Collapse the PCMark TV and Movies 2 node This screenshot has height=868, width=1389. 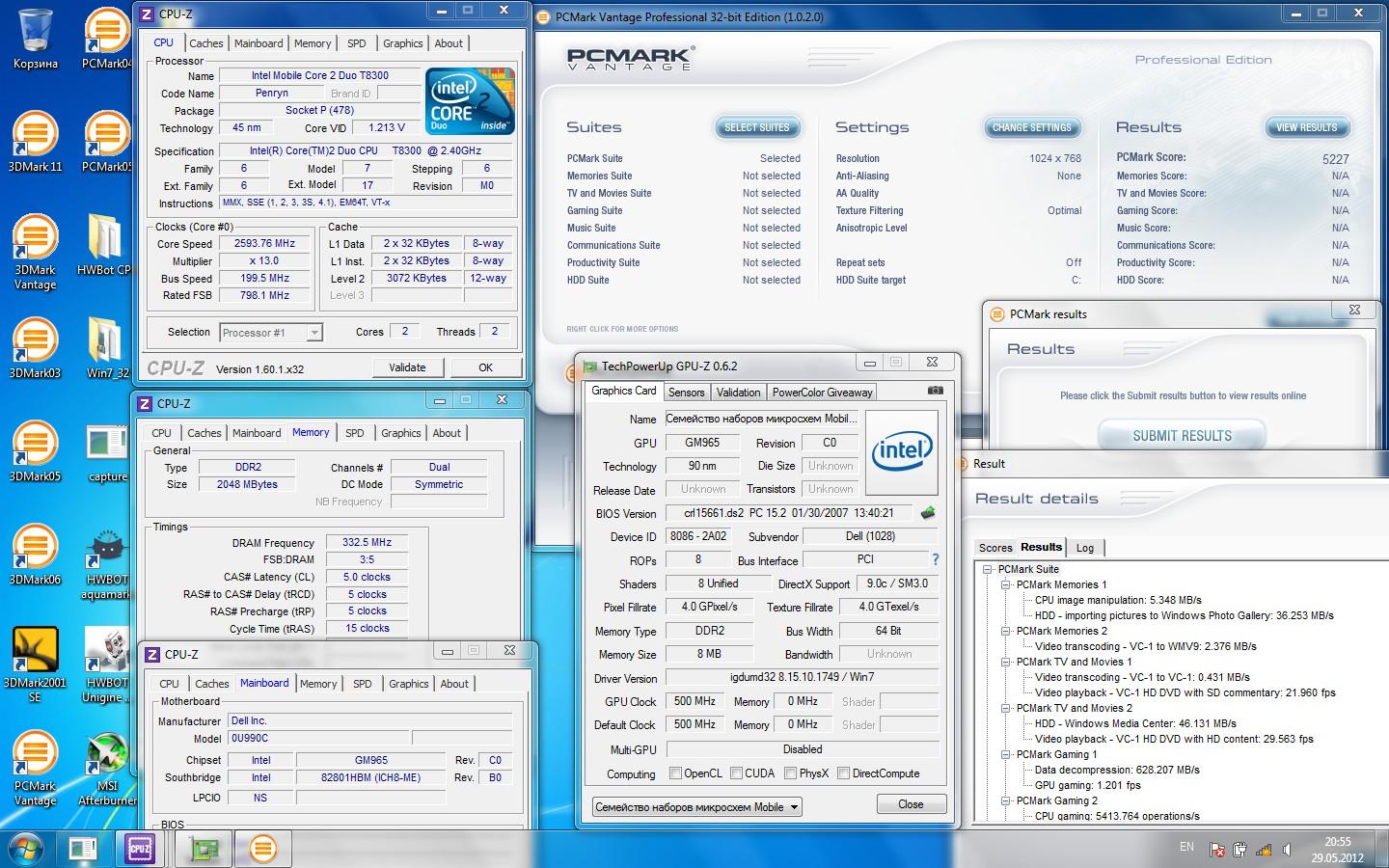click(x=1006, y=708)
